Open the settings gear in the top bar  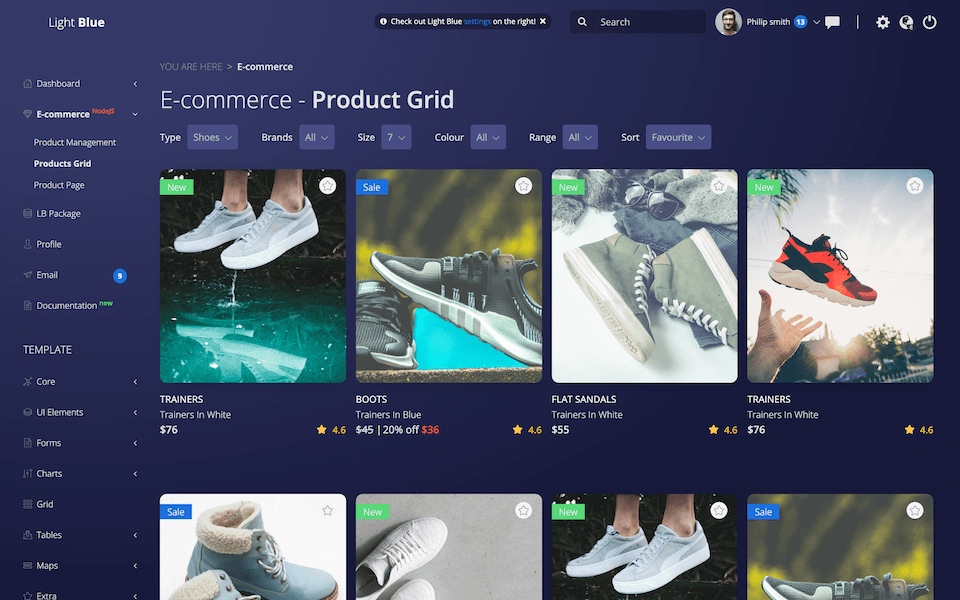pyautogui.click(x=883, y=21)
